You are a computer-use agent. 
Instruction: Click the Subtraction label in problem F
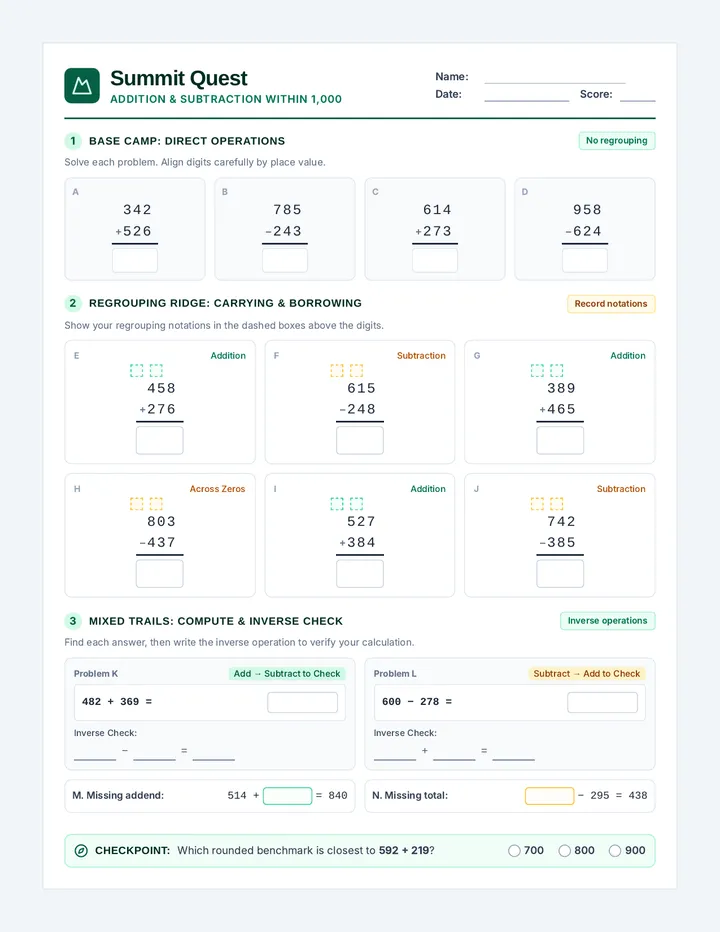421,355
